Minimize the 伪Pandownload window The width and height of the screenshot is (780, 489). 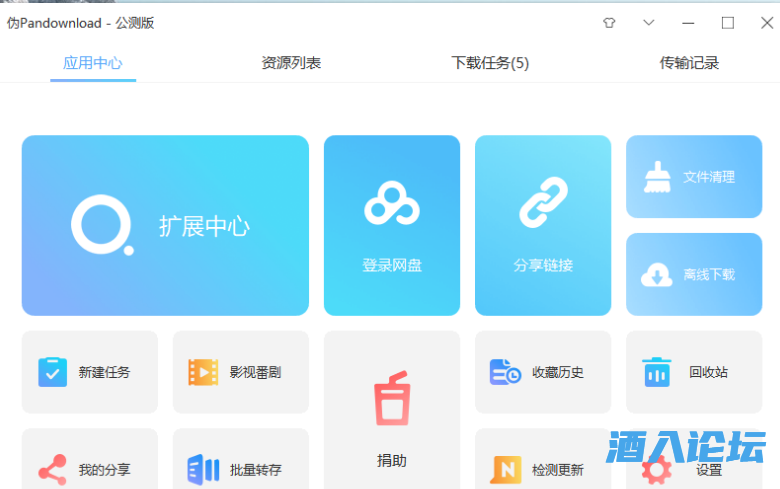[688, 23]
